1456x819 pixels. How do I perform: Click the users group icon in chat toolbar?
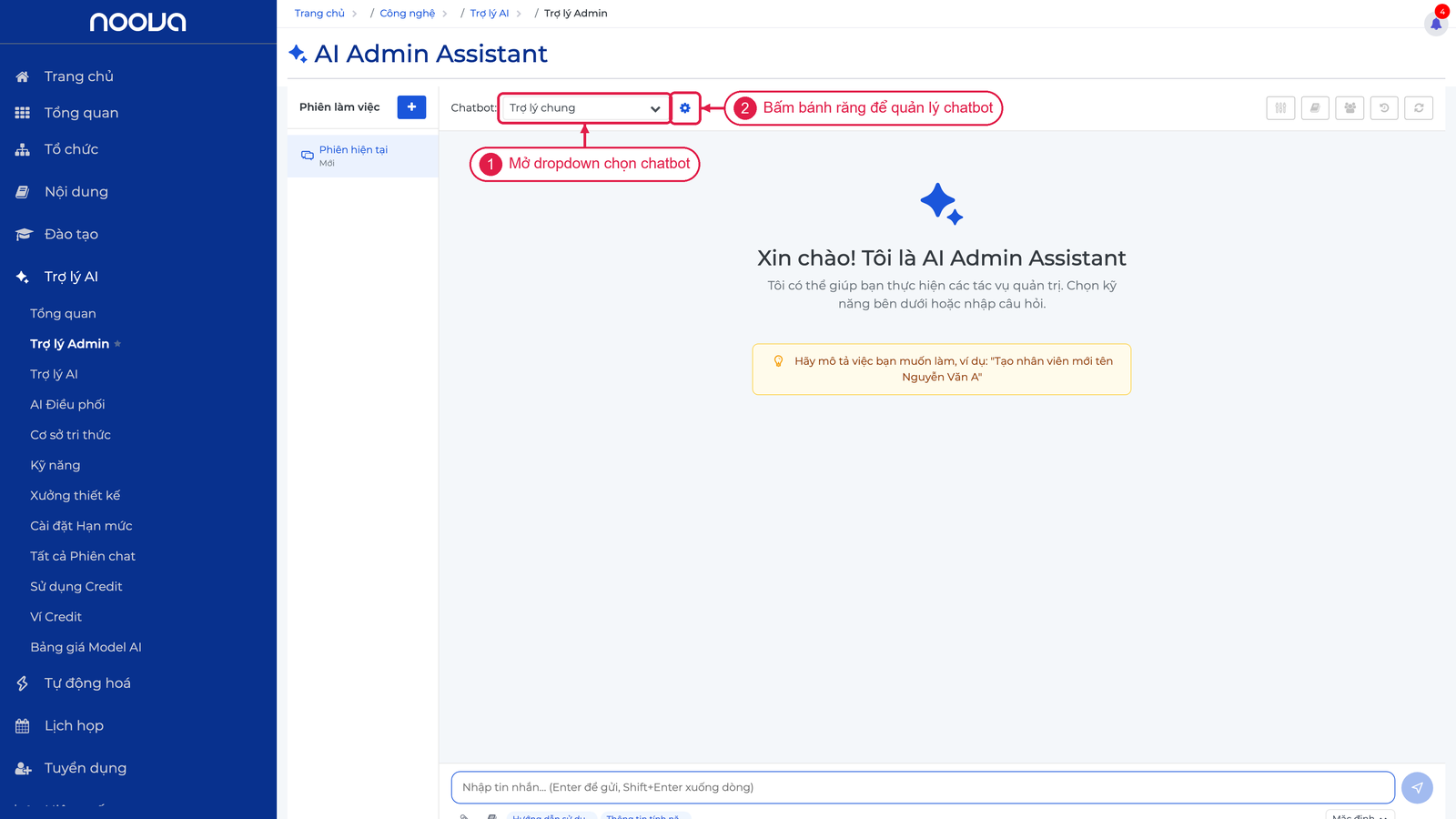1350,108
